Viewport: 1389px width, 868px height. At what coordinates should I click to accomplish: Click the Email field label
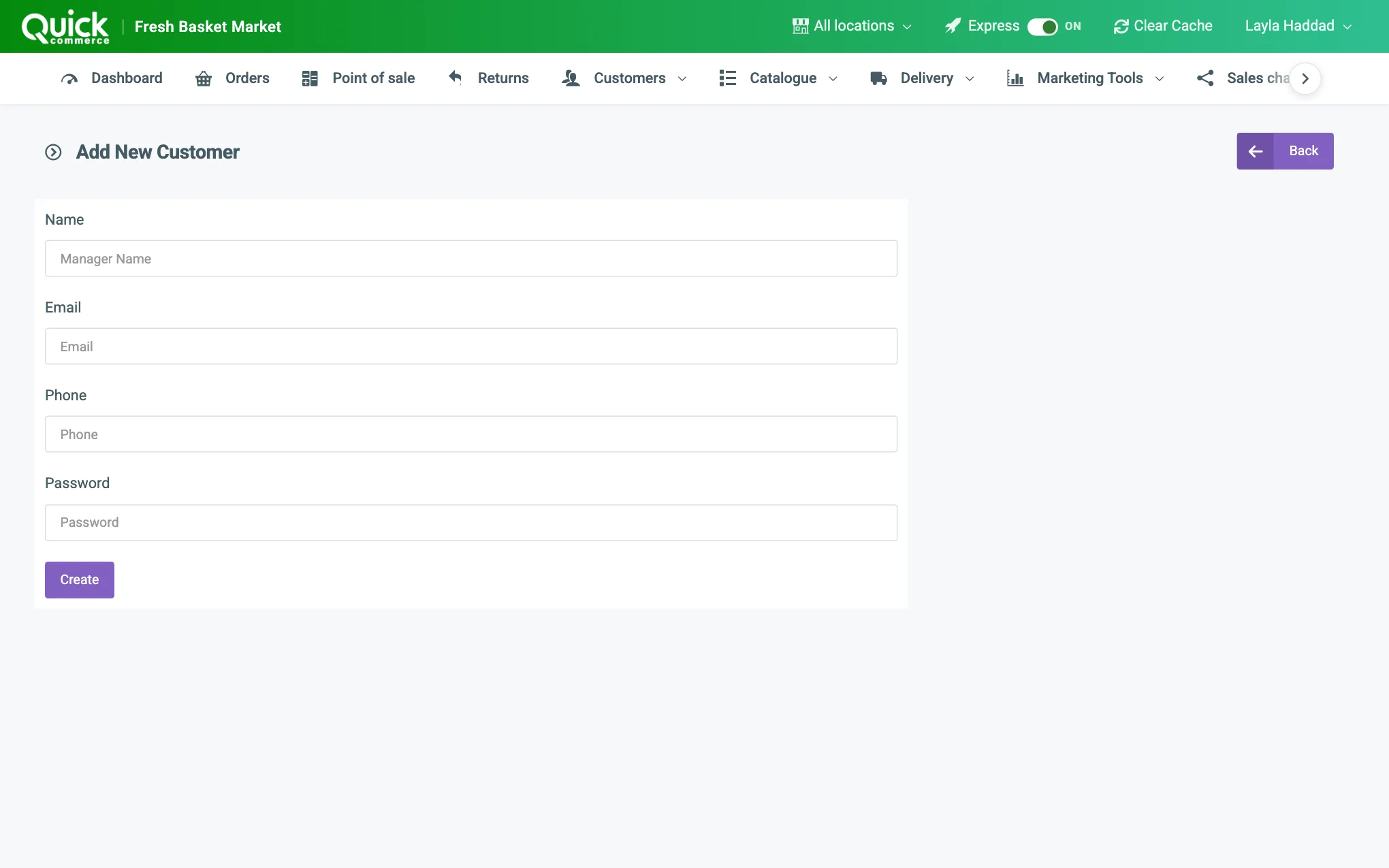[x=63, y=308]
